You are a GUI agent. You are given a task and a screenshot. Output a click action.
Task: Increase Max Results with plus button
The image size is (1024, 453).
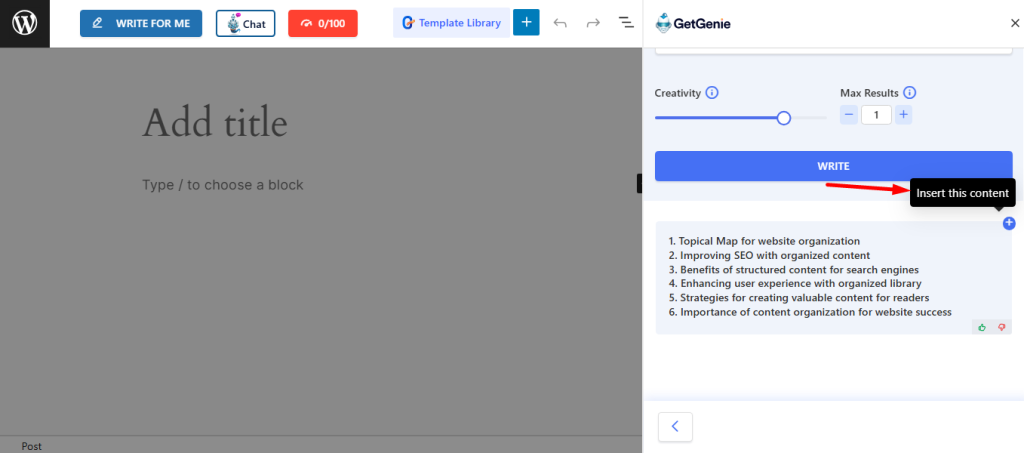coord(903,115)
